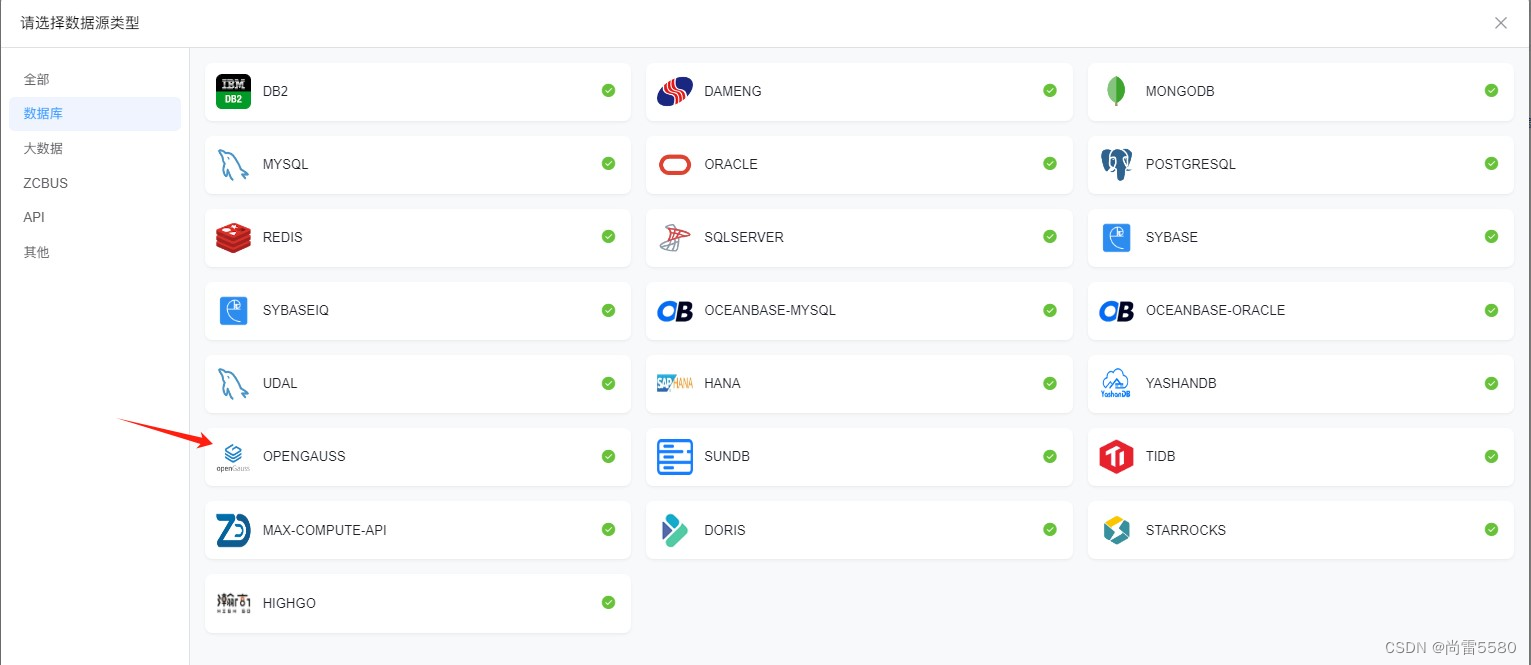1531x665 pixels.
Task: Click the TIDB label text
Action: pos(1160,456)
